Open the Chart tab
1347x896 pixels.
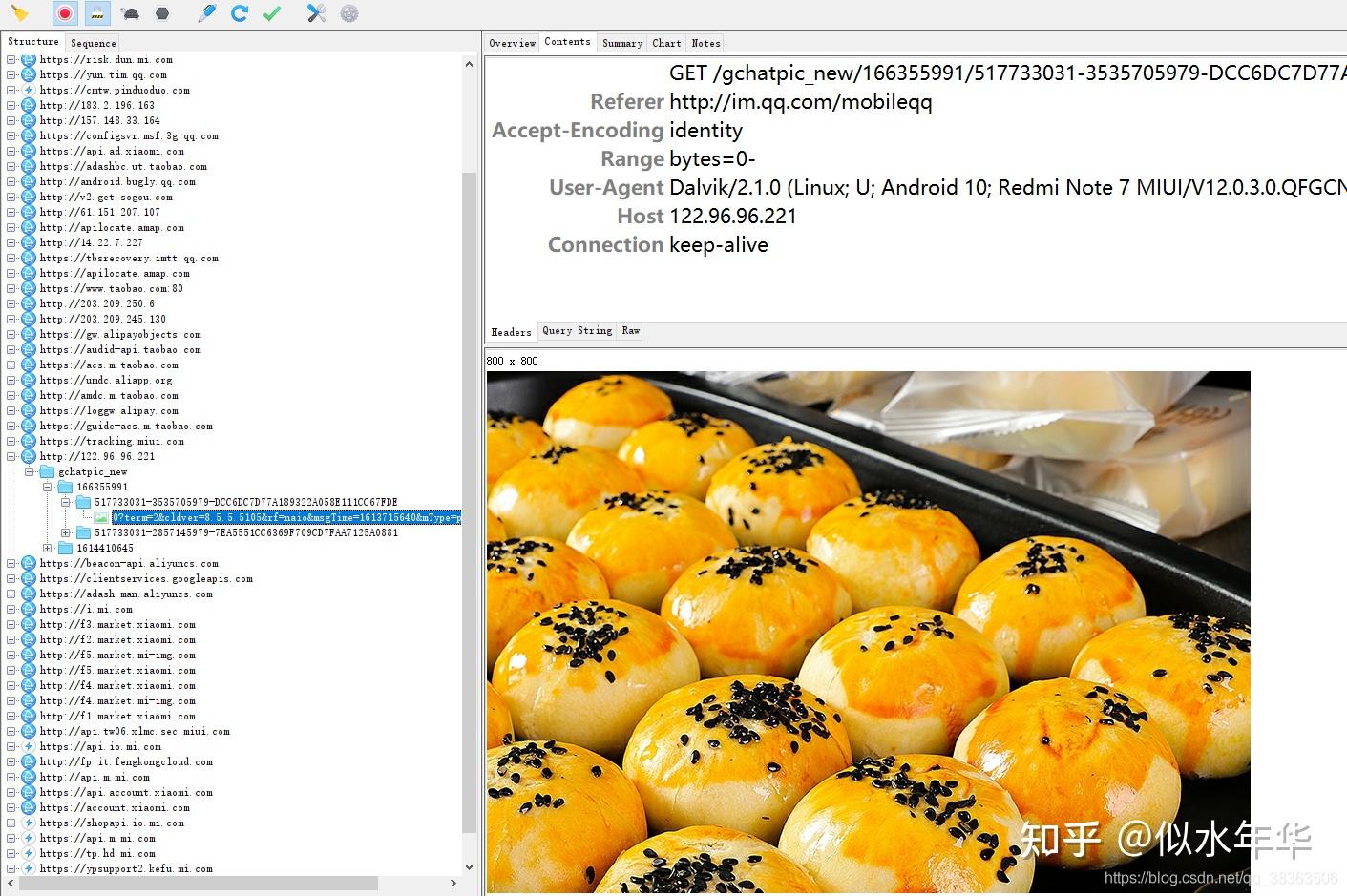(x=667, y=43)
